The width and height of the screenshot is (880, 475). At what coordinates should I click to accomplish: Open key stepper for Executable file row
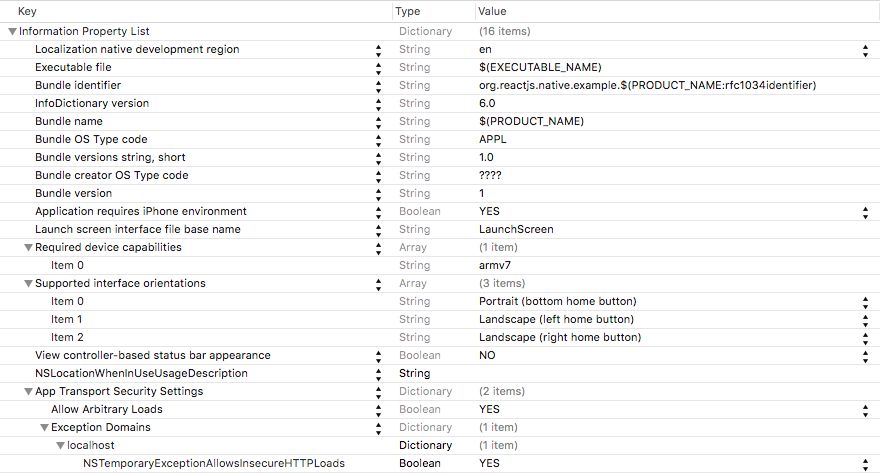(x=378, y=68)
